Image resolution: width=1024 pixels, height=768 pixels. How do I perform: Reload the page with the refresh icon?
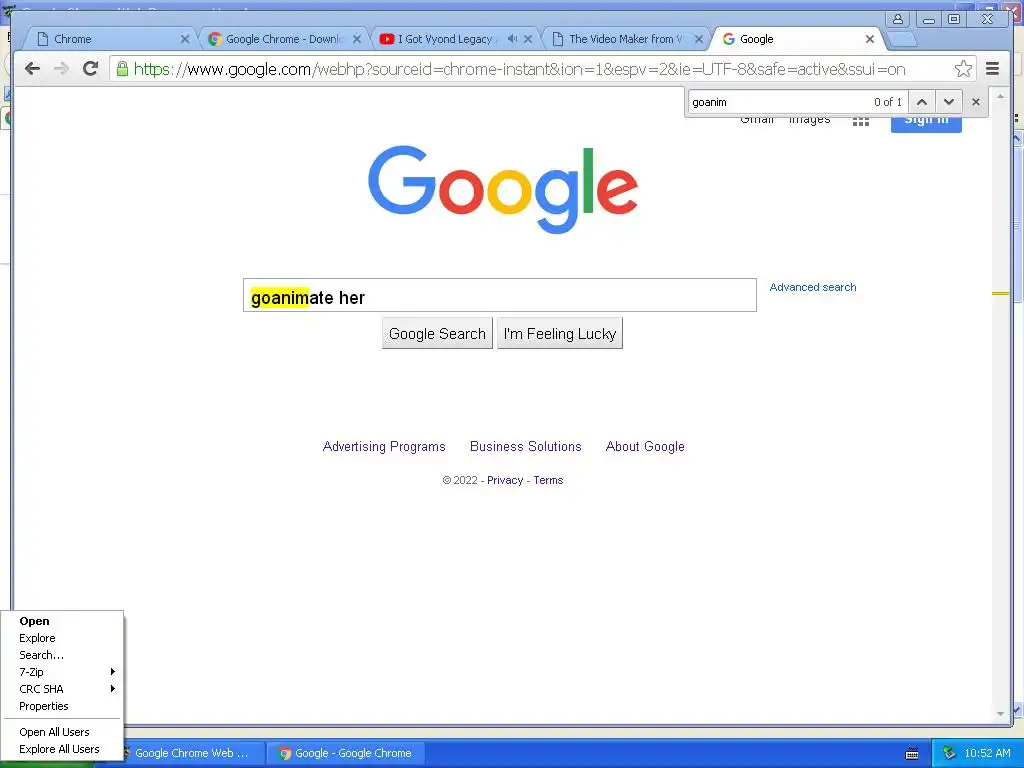[91, 69]
